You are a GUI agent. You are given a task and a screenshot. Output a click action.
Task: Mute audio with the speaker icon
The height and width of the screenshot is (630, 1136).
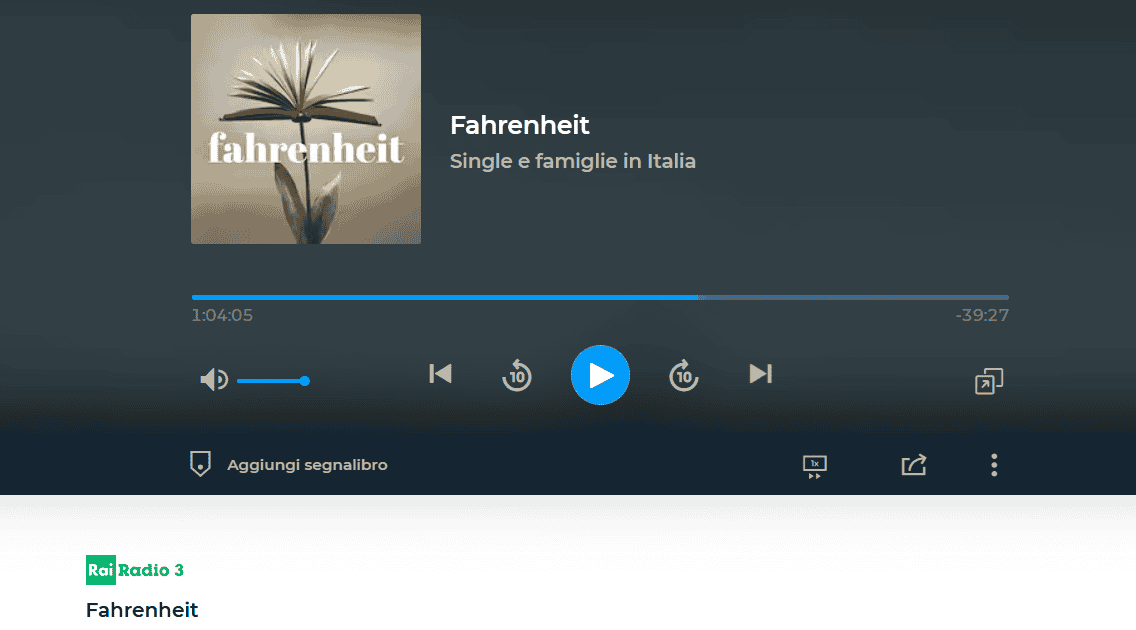click(x=214, y=379)
